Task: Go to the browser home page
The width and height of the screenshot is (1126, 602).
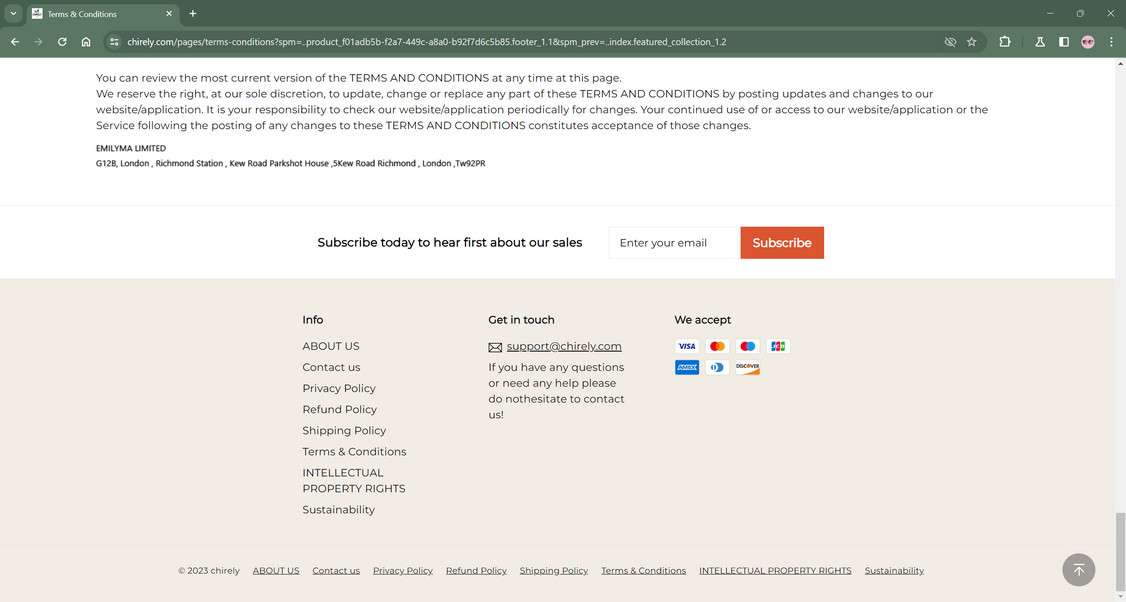Action: 86,42
